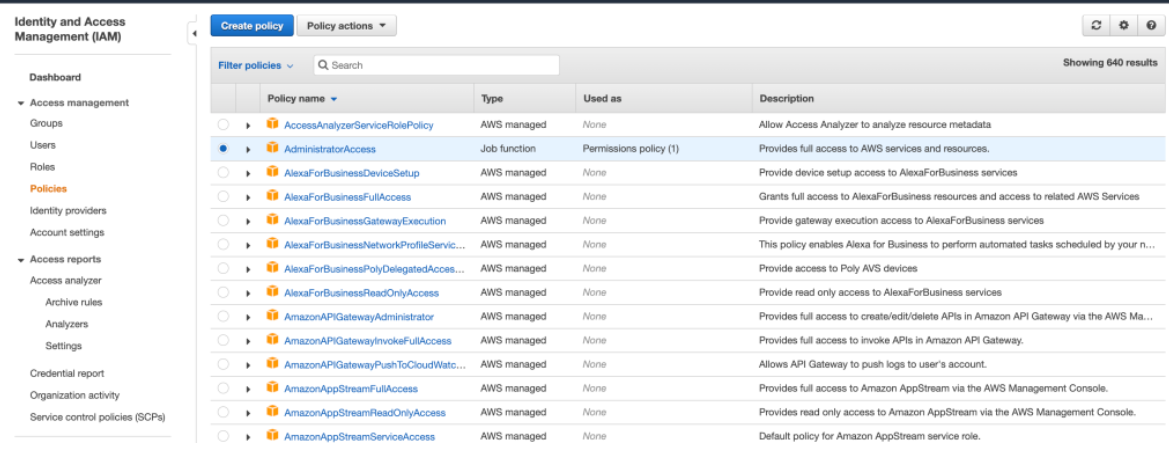This screenshot has width=1169, height=463.
Task: Open Organization activity in sidebar
Action: pos(75,395)
